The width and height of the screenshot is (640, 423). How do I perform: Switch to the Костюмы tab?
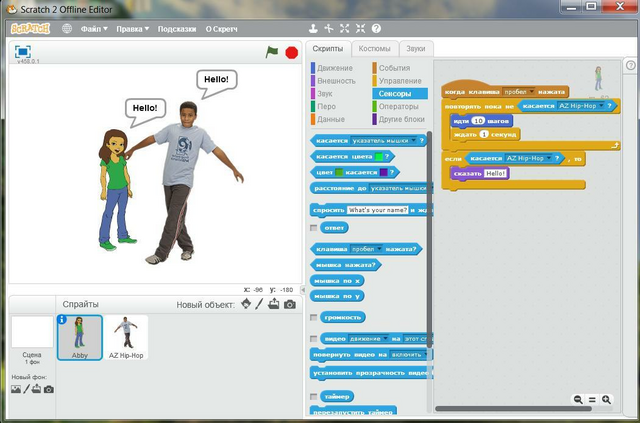[x=374, y=49]
